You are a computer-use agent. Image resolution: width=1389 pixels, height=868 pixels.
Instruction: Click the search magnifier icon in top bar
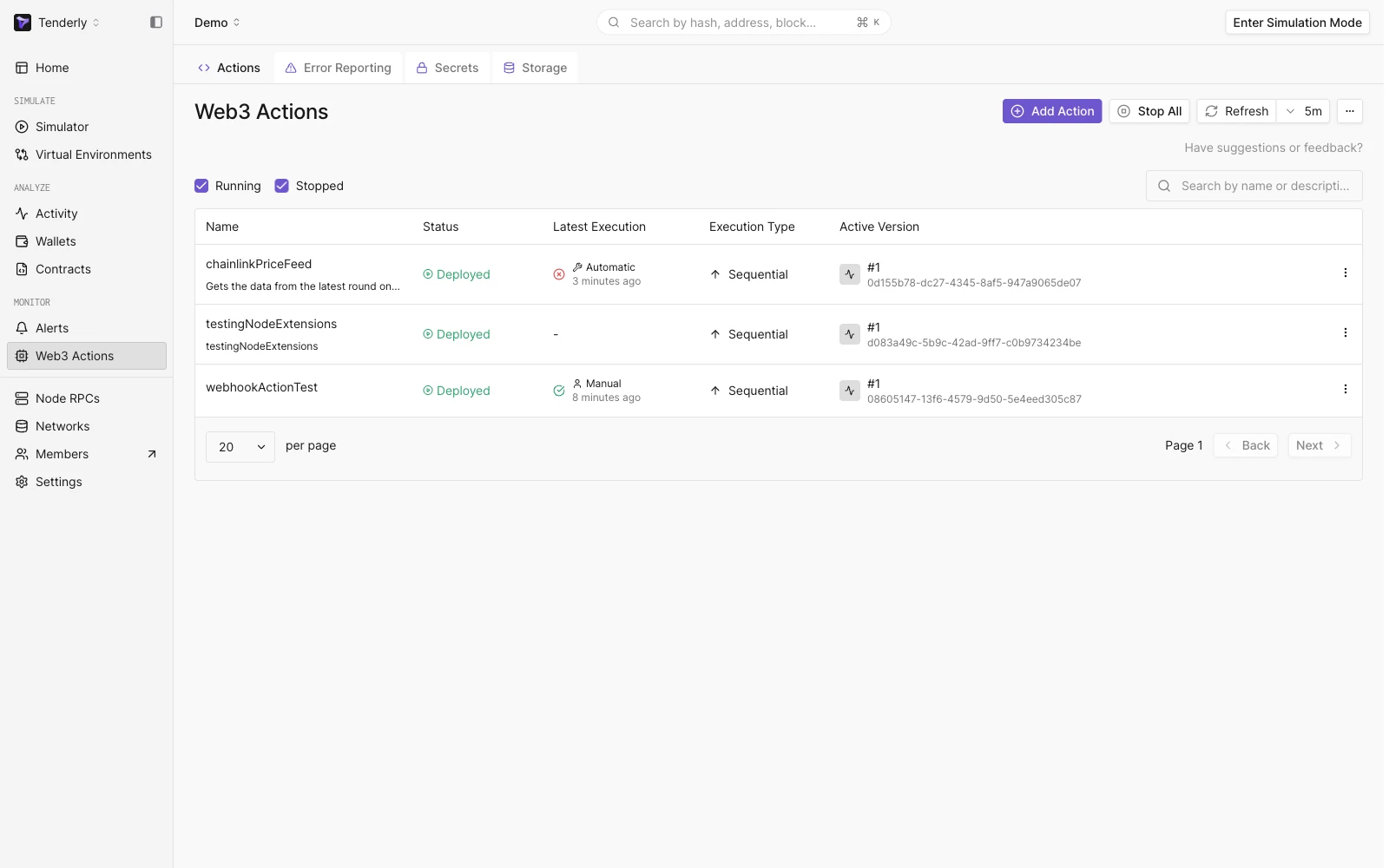point(614,23)
